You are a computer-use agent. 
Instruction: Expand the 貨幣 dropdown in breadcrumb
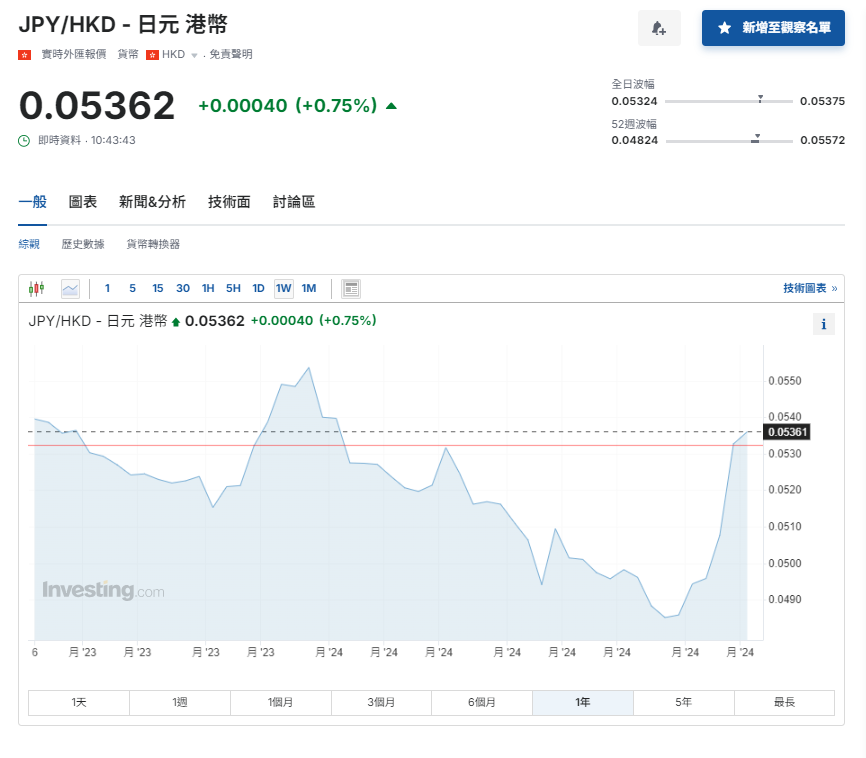tap(129, 55)
